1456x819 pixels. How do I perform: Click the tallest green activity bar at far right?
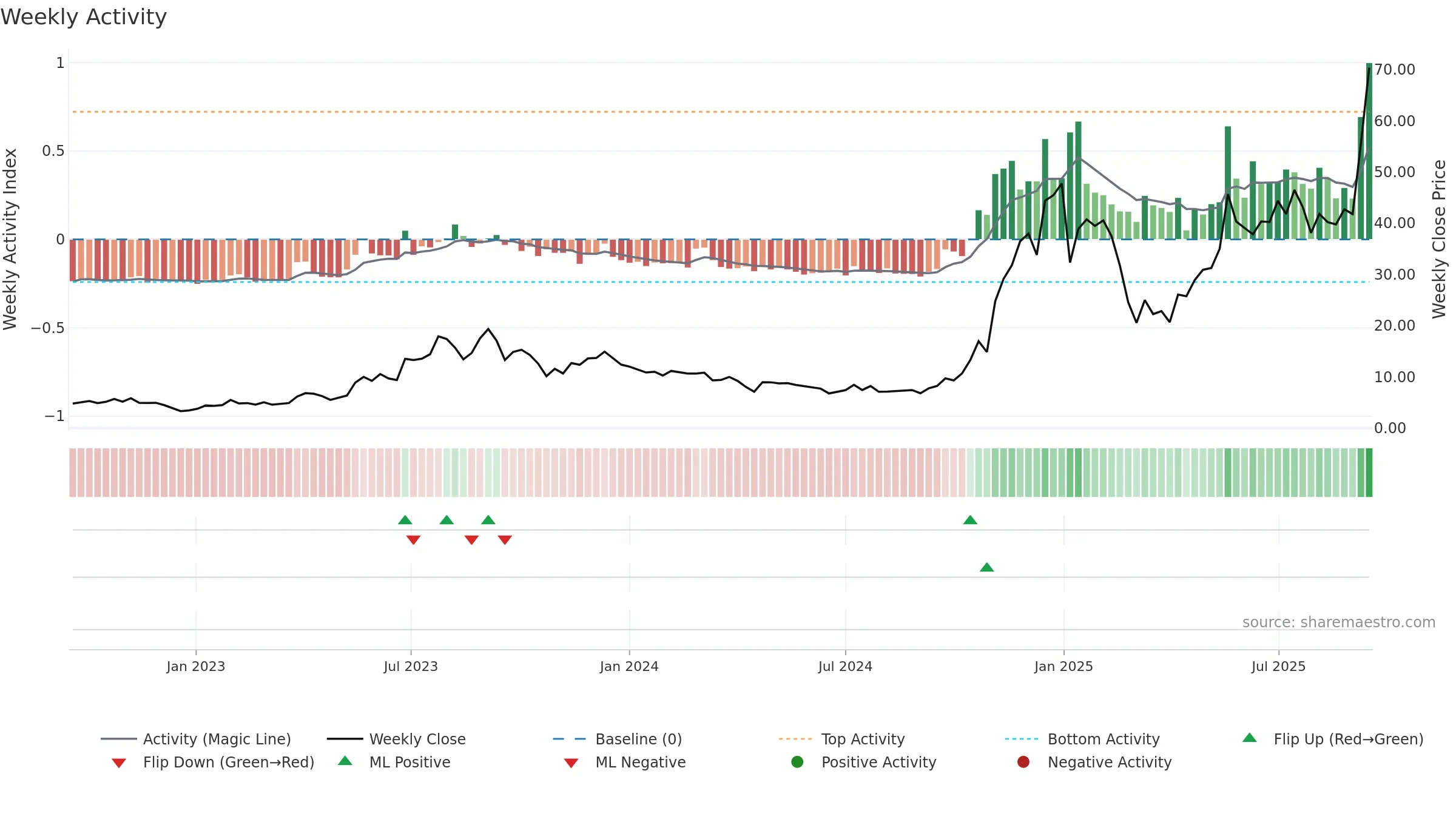click(x=1369, y=151)
